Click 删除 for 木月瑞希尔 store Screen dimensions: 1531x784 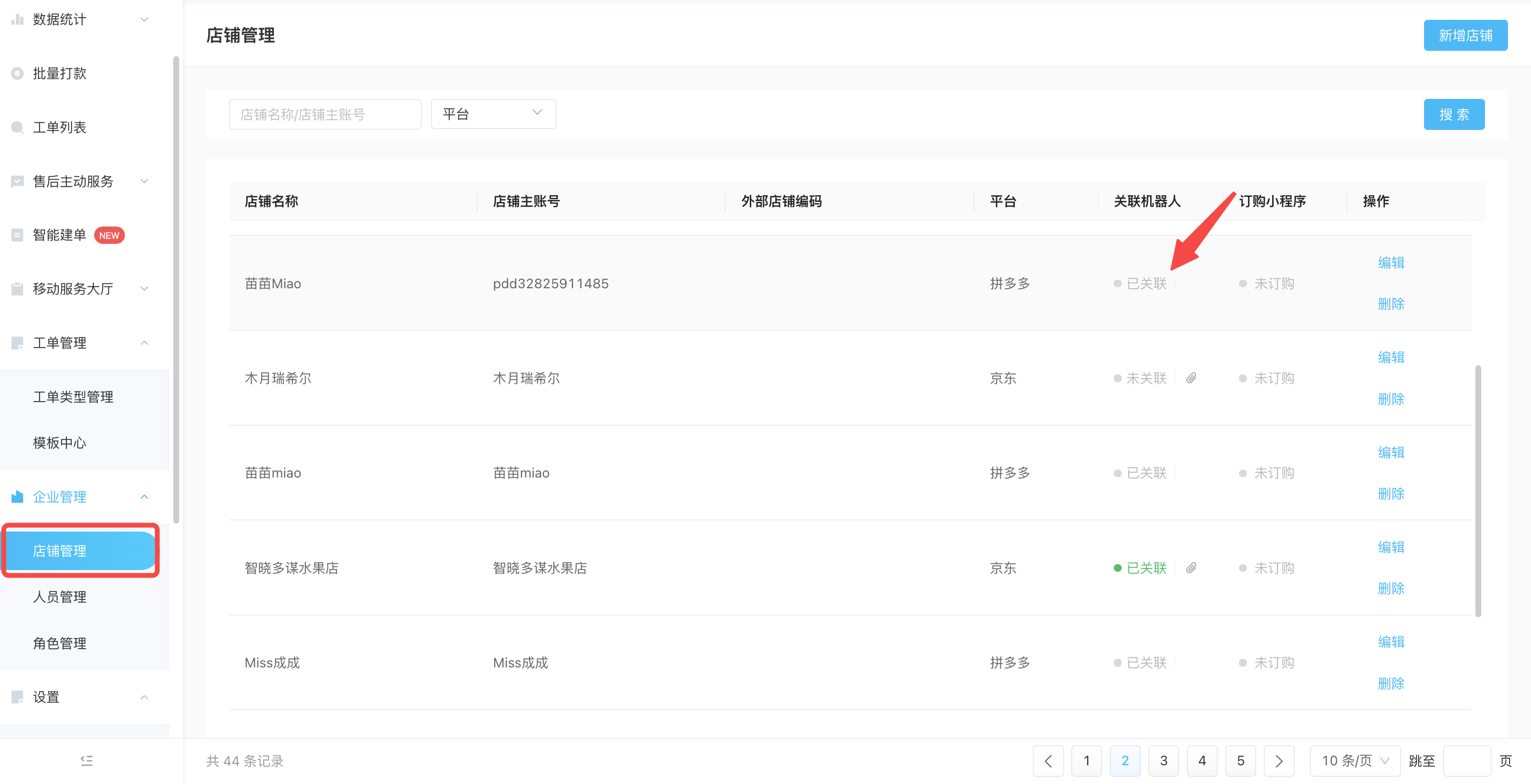pyautogui.click(x=1391, y=399)
